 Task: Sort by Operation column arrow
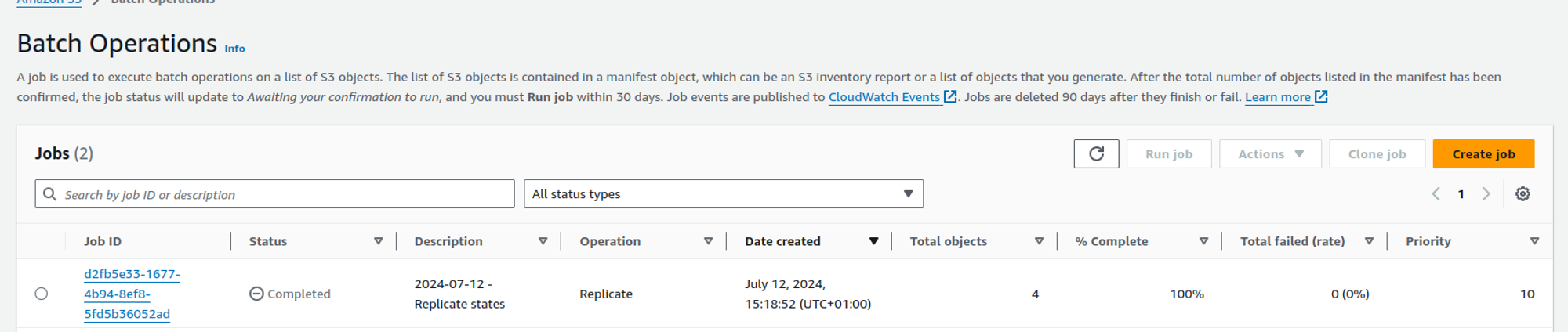[708, 241]
